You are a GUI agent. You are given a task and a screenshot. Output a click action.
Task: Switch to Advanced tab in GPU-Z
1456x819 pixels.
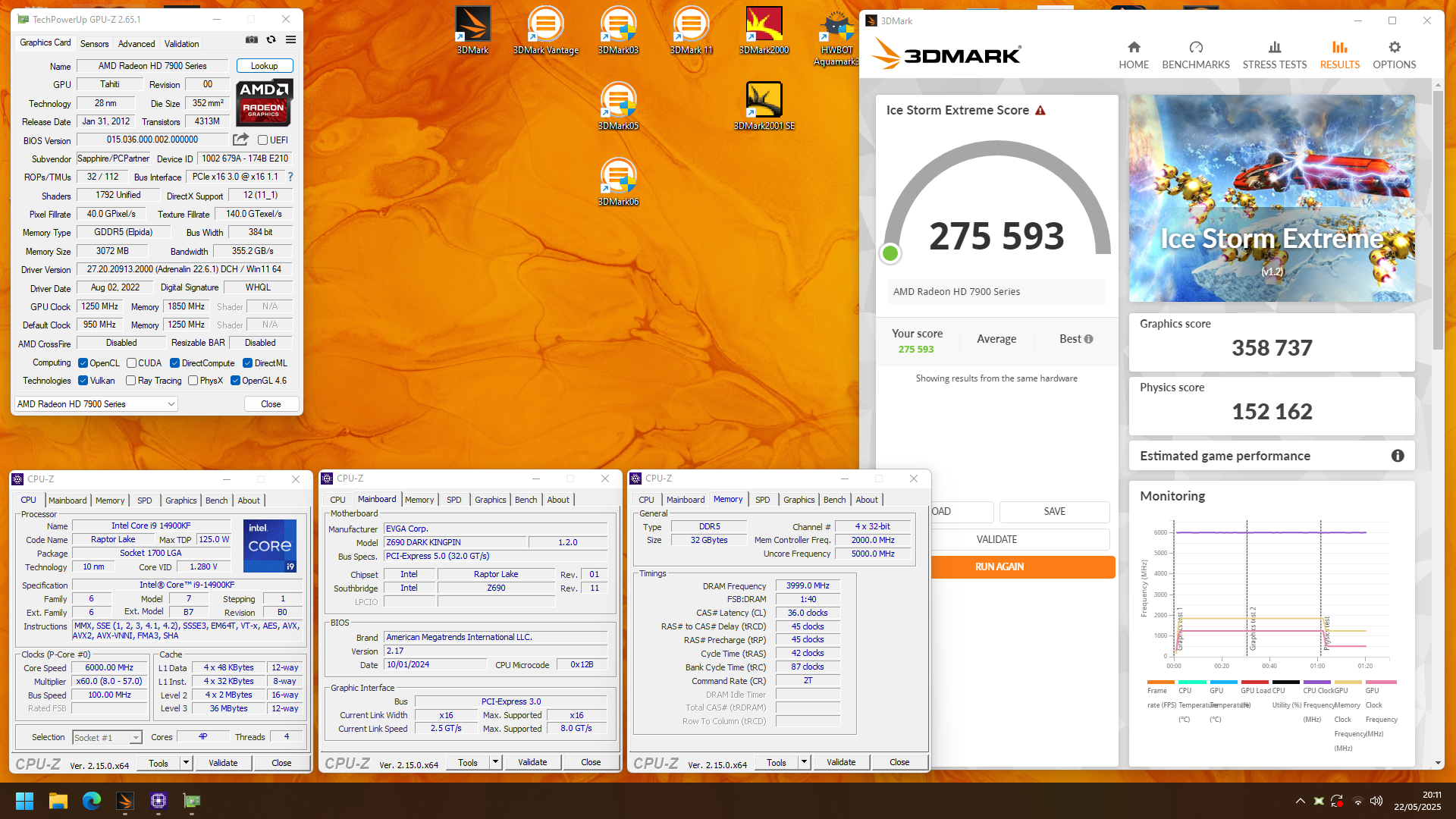(136, 44)
